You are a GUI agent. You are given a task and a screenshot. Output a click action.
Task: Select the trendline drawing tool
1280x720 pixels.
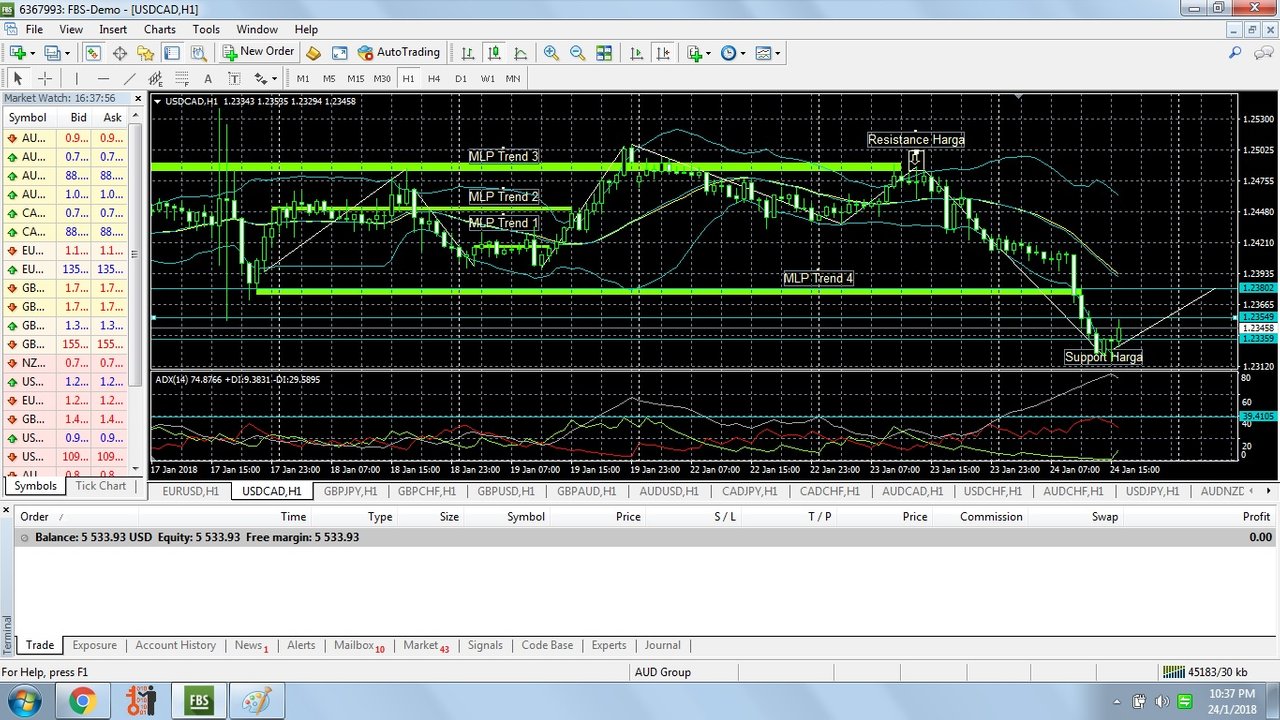(x=129, y=78)
